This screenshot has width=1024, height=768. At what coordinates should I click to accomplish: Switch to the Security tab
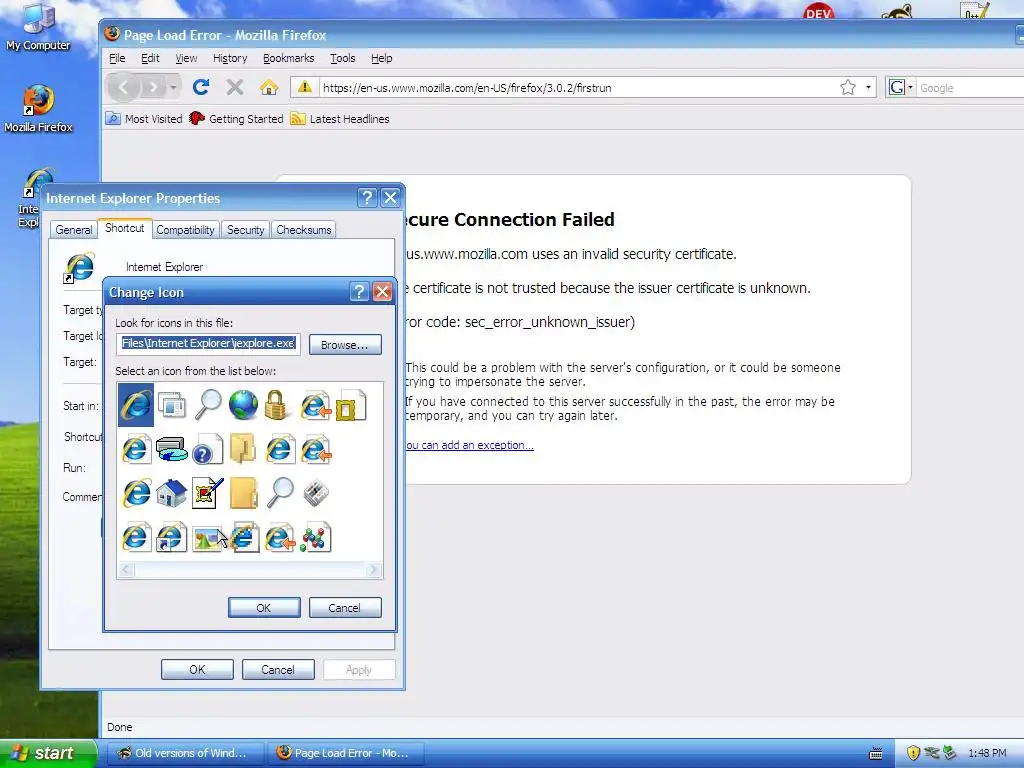(x=246, y=230)
